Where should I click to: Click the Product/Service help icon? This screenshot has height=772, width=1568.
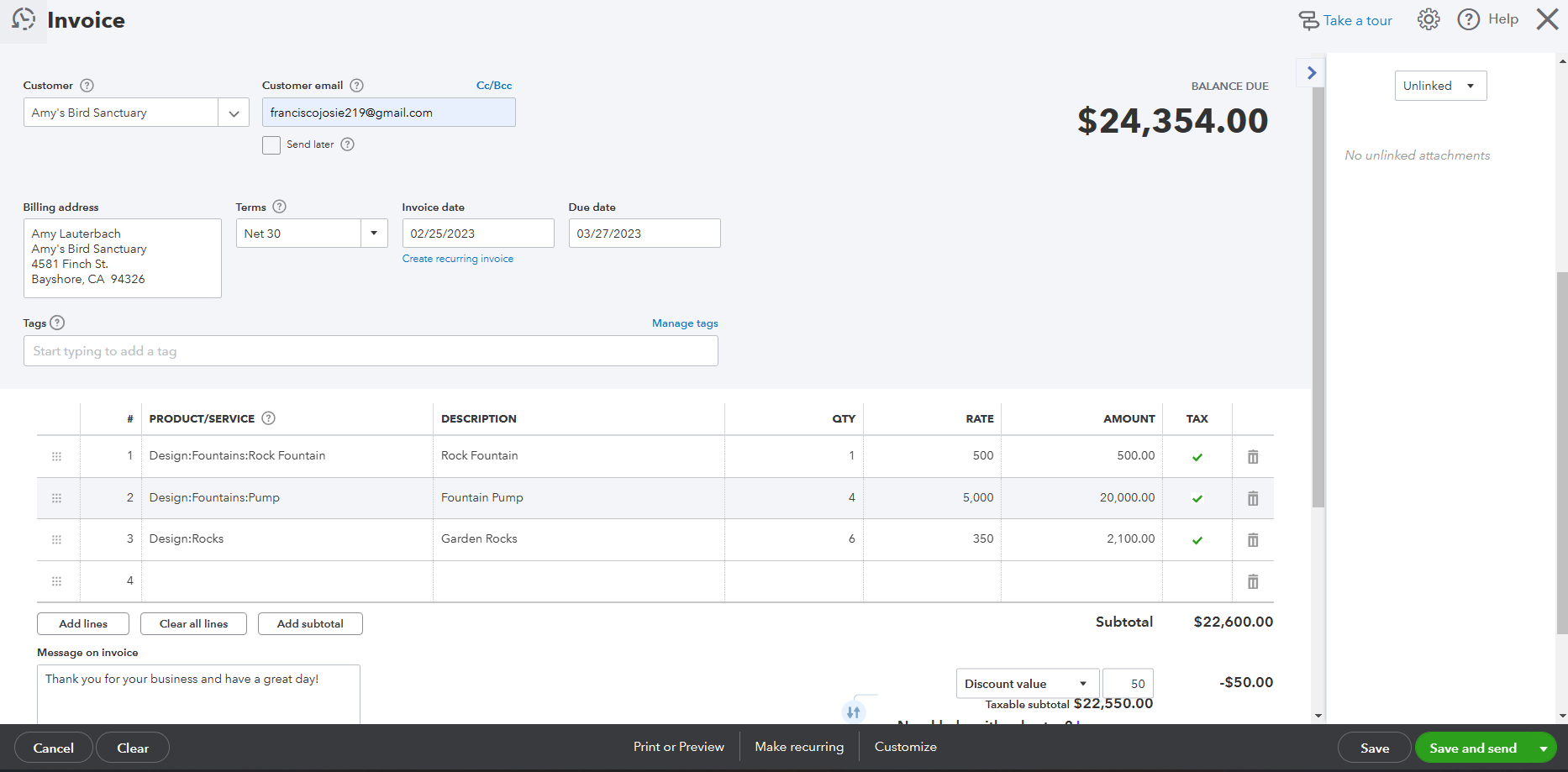[269, 418]
